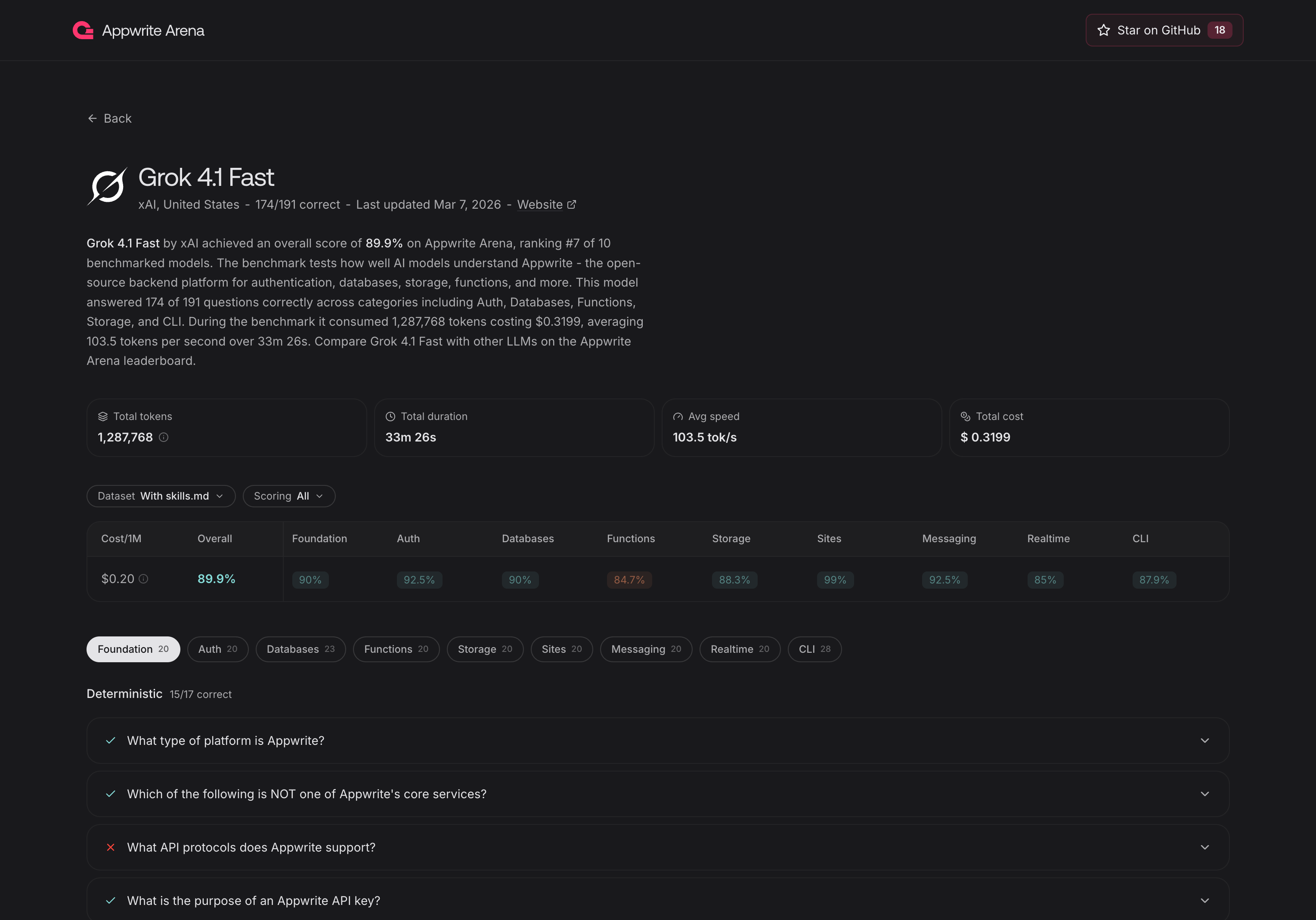
Task: Switch to the Storage category tab
Action: 485,649
